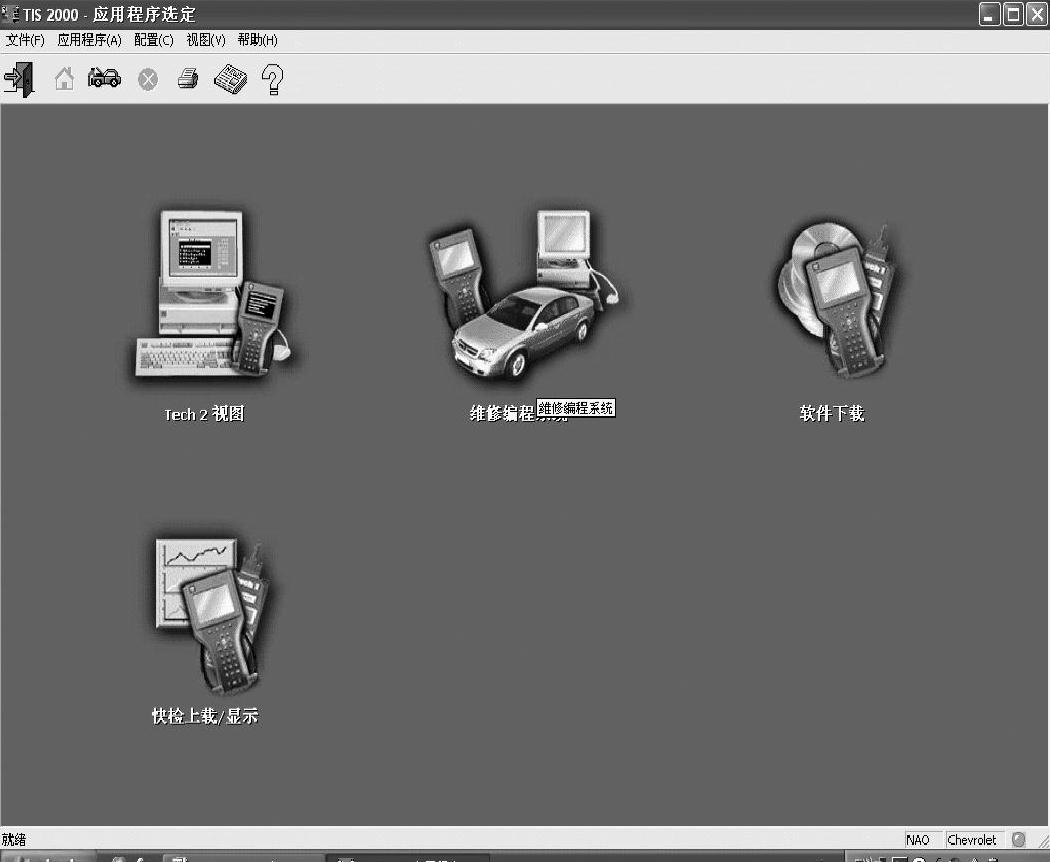1050x862 pixels.
Task: Open the 配置(C) menu
Action: click(x=153, y=40)
